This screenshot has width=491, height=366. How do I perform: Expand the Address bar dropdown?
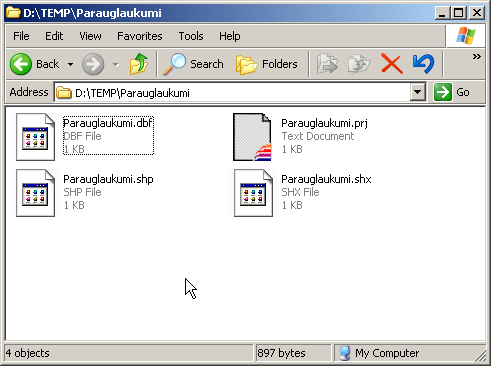click(x=418, y=92)
